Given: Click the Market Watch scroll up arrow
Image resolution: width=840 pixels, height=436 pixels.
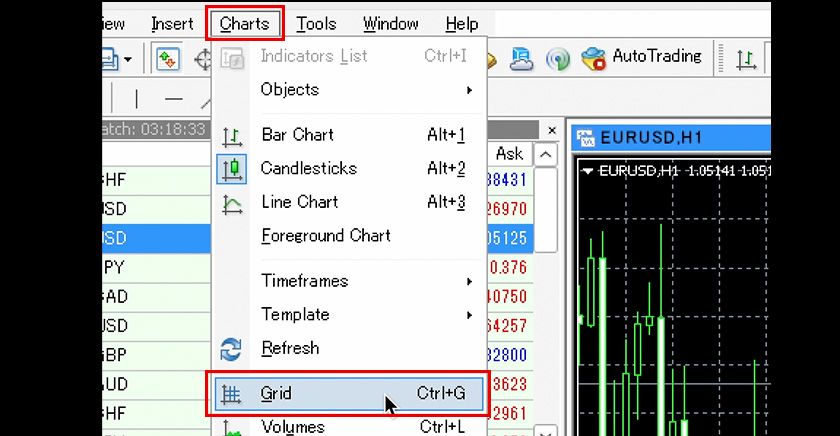Looking at the screenshot, I should 545,155.
